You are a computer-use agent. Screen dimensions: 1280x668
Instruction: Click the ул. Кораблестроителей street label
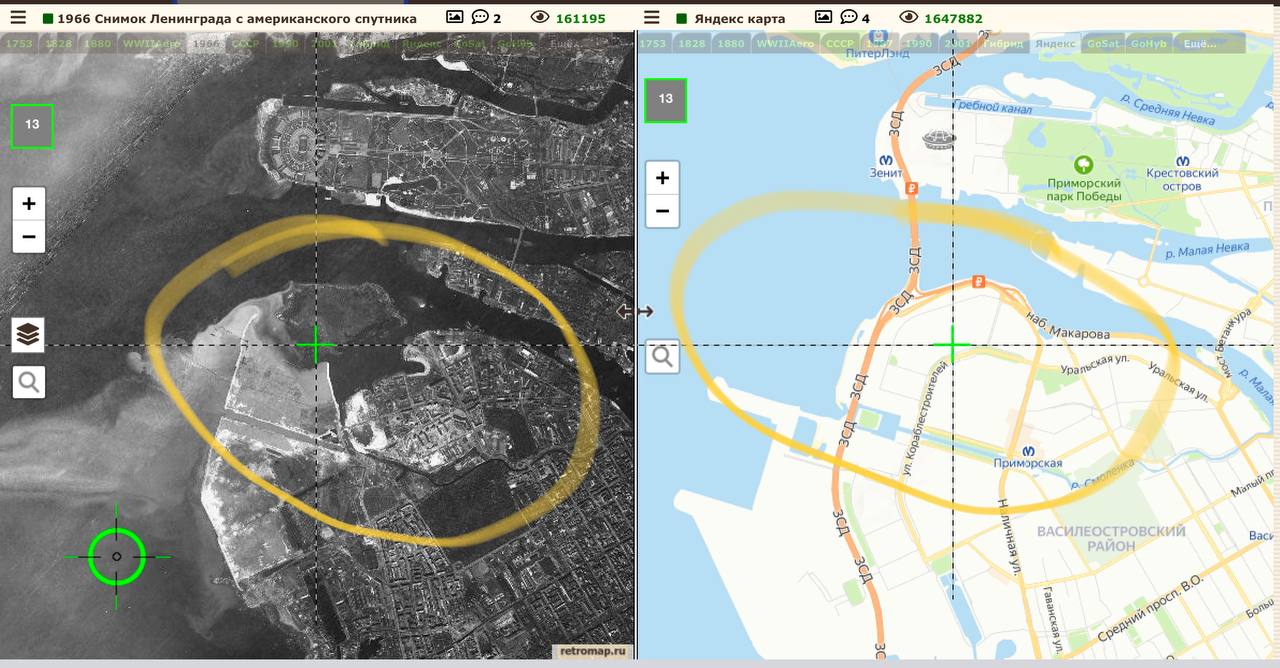pyautogui.click(x=924, y=419)
